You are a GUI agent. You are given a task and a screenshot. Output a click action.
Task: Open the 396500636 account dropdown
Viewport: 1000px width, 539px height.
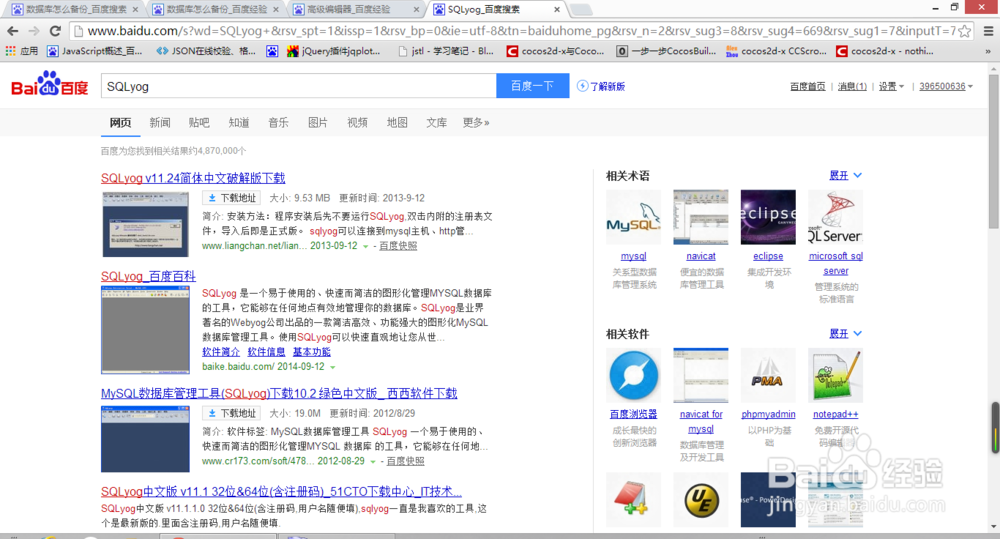click(x=946, y=86)
